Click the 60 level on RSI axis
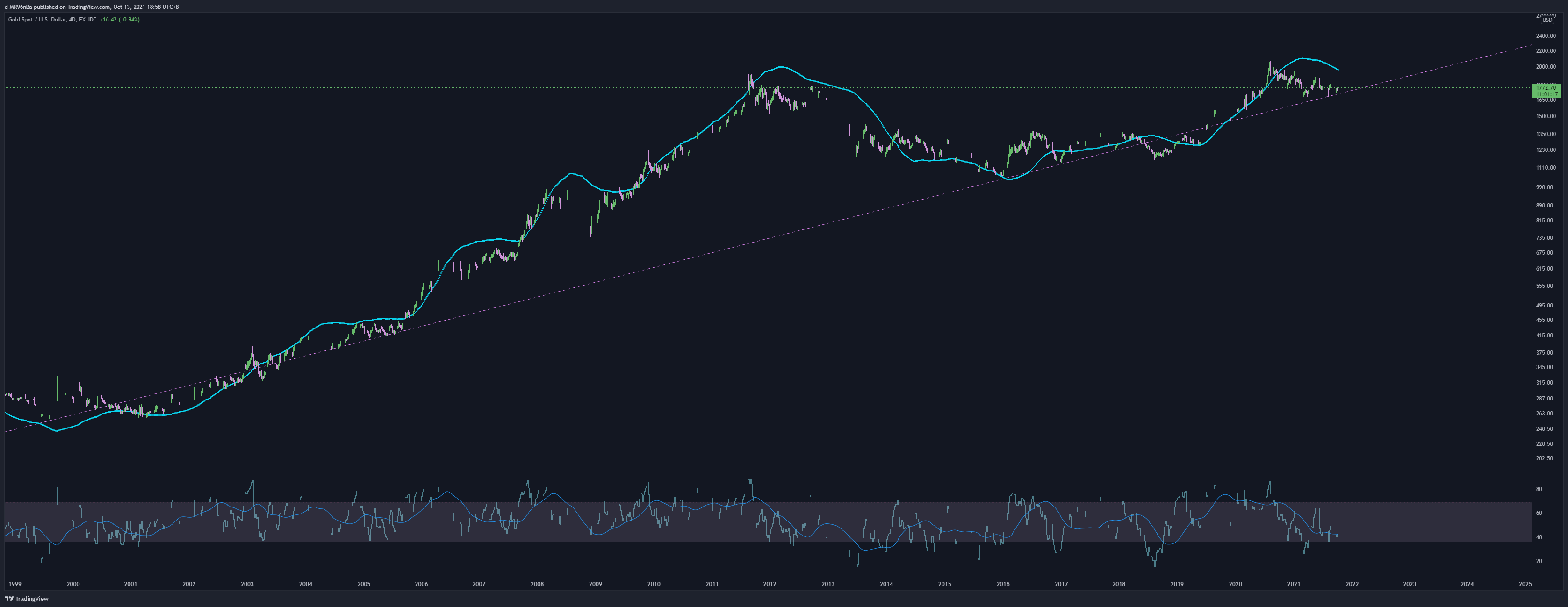This screenshot has width=1568, height=607. [x=1539, y=514]
